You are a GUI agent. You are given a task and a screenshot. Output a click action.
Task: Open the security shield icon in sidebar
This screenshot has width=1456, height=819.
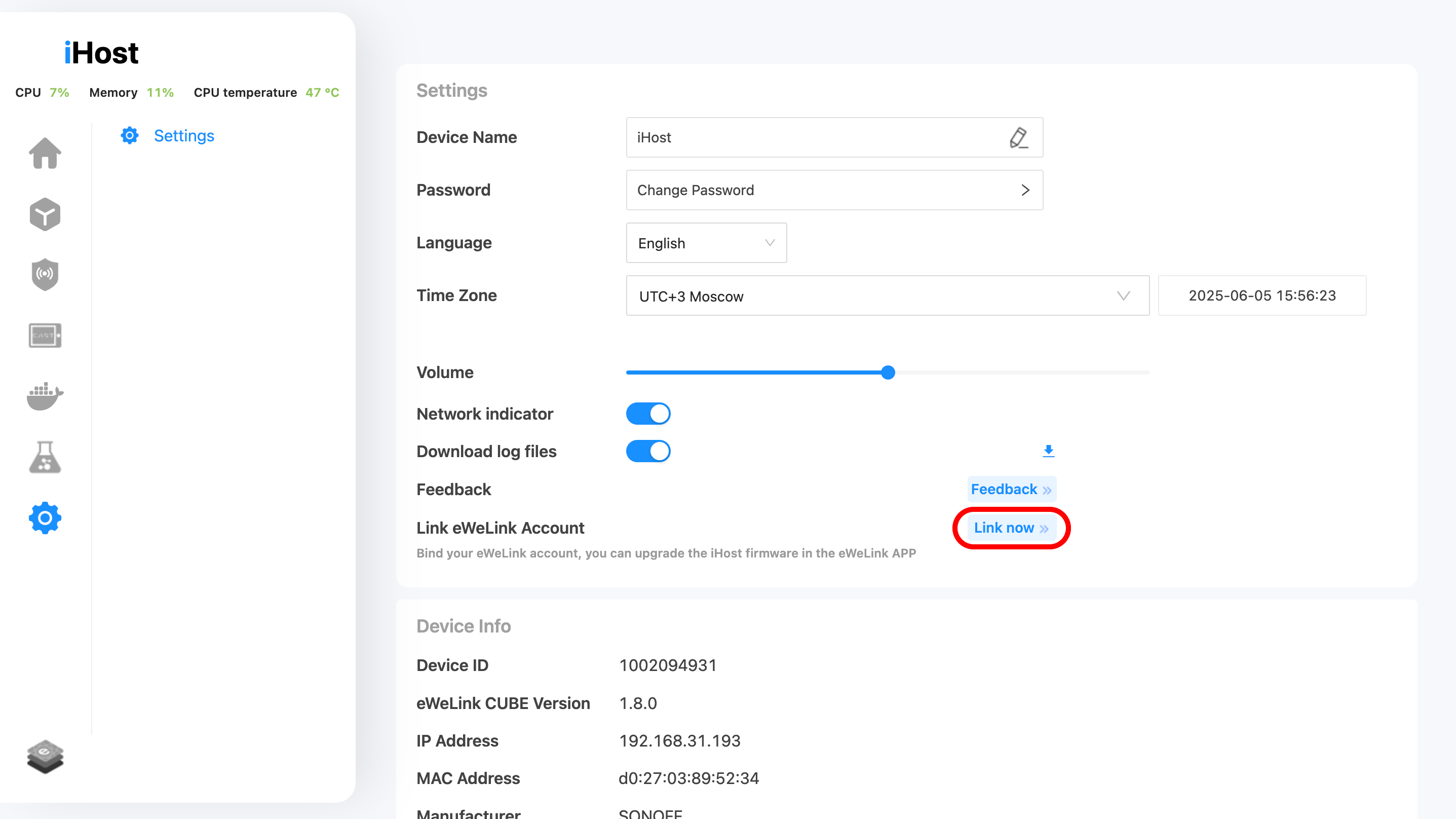click(x=45, y=275)
